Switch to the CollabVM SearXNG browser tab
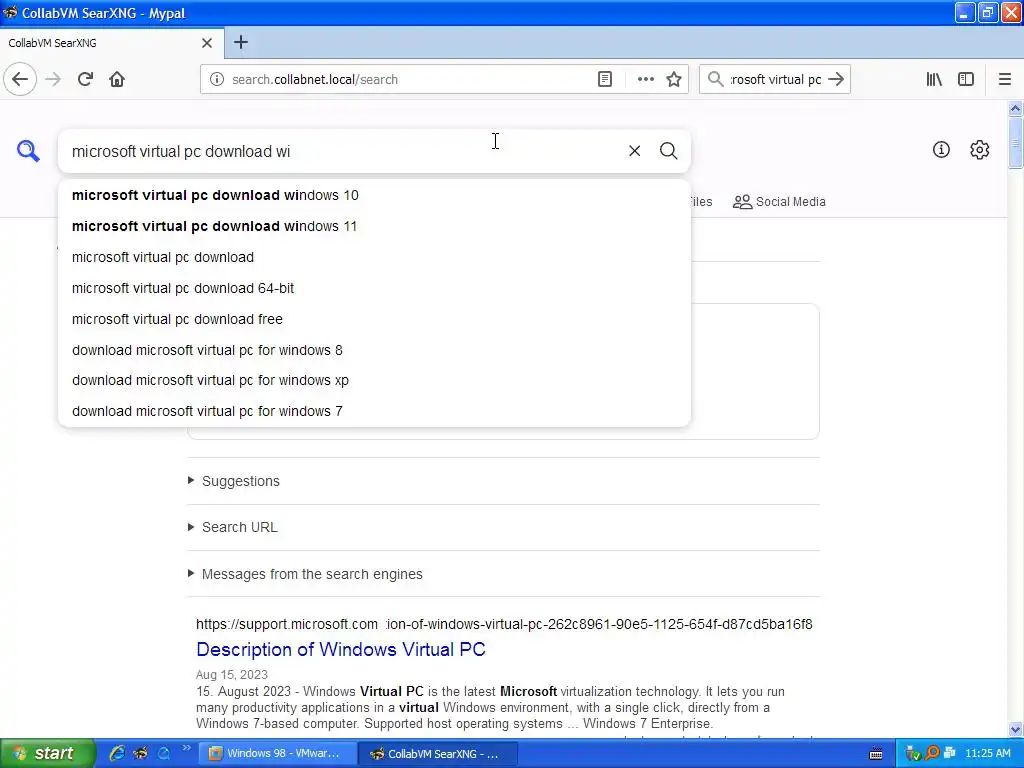The height and width of the screenshot is (768, 1024). (111, 43)
